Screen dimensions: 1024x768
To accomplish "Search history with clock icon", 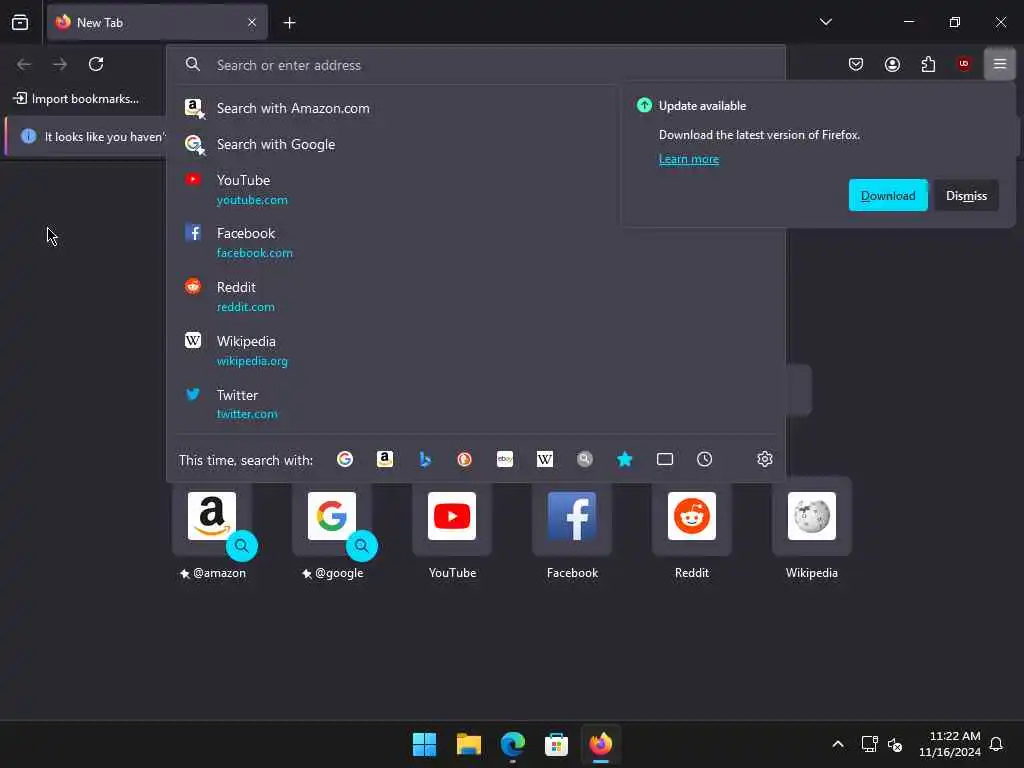I will pos(704,460).
